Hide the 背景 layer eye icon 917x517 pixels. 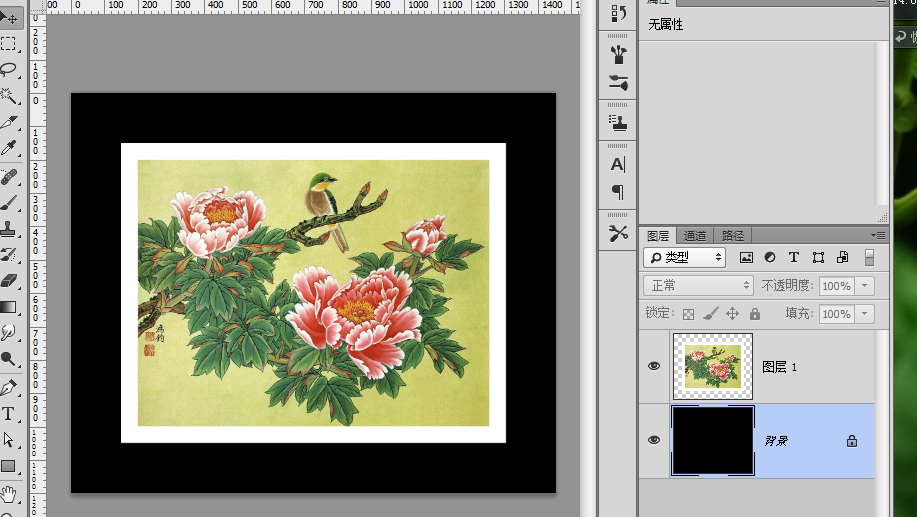pos(654,440)
